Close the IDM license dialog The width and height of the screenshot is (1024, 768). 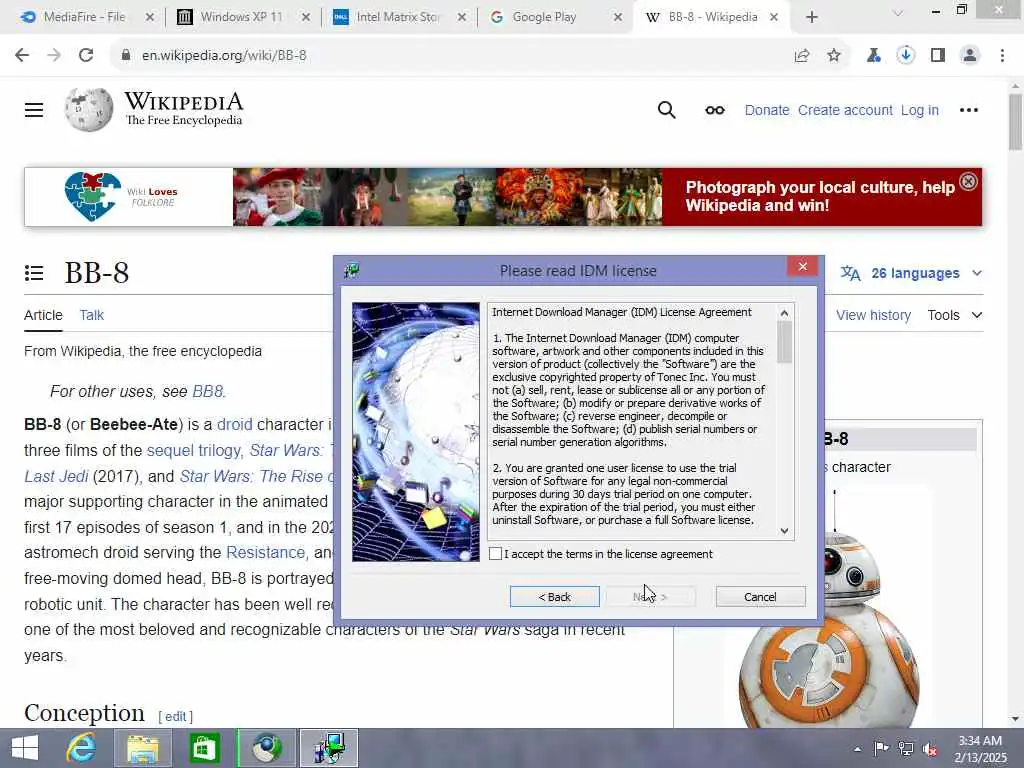coord(803,266)
